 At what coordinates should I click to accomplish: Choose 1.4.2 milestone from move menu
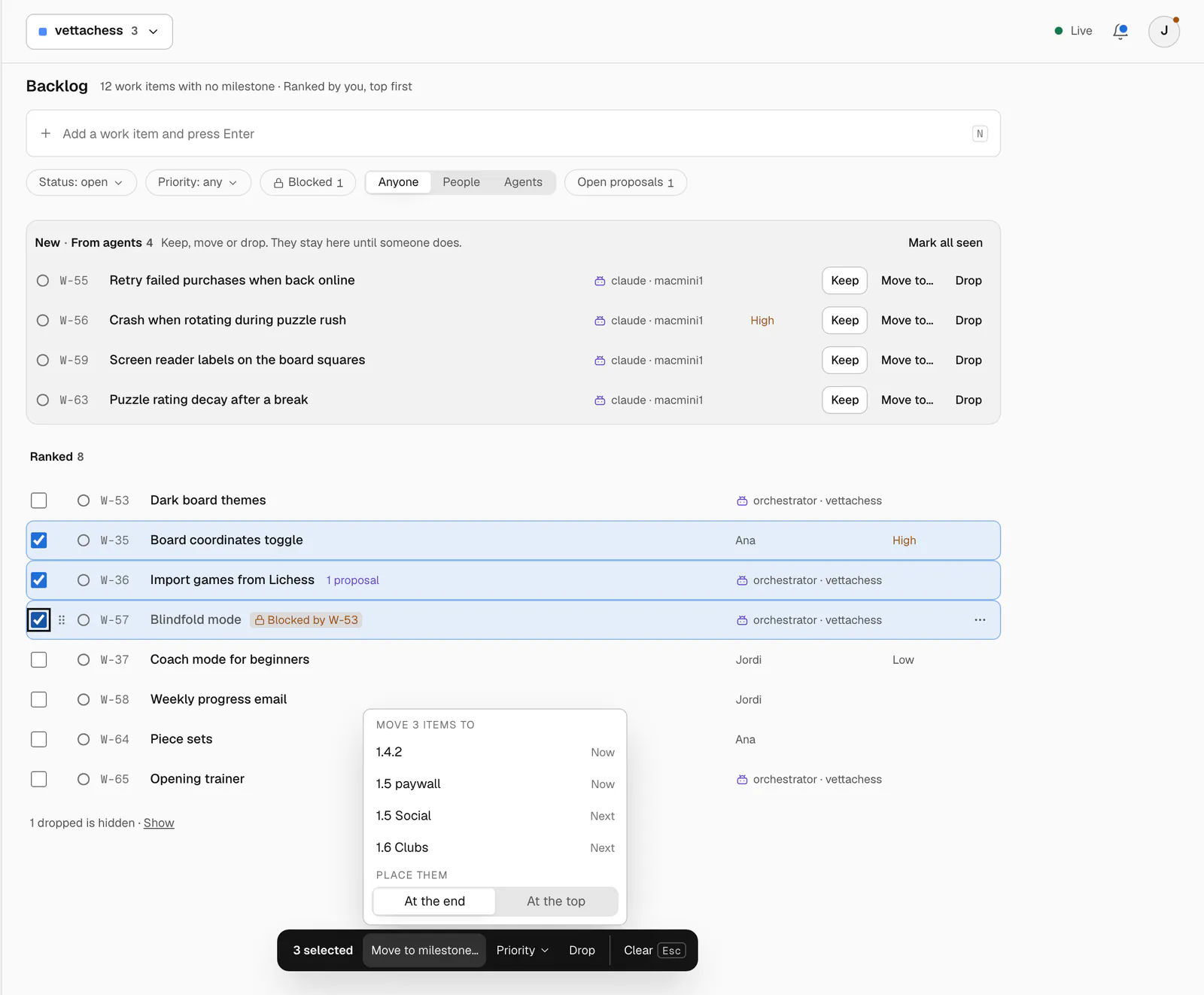(x=495, y=753)
